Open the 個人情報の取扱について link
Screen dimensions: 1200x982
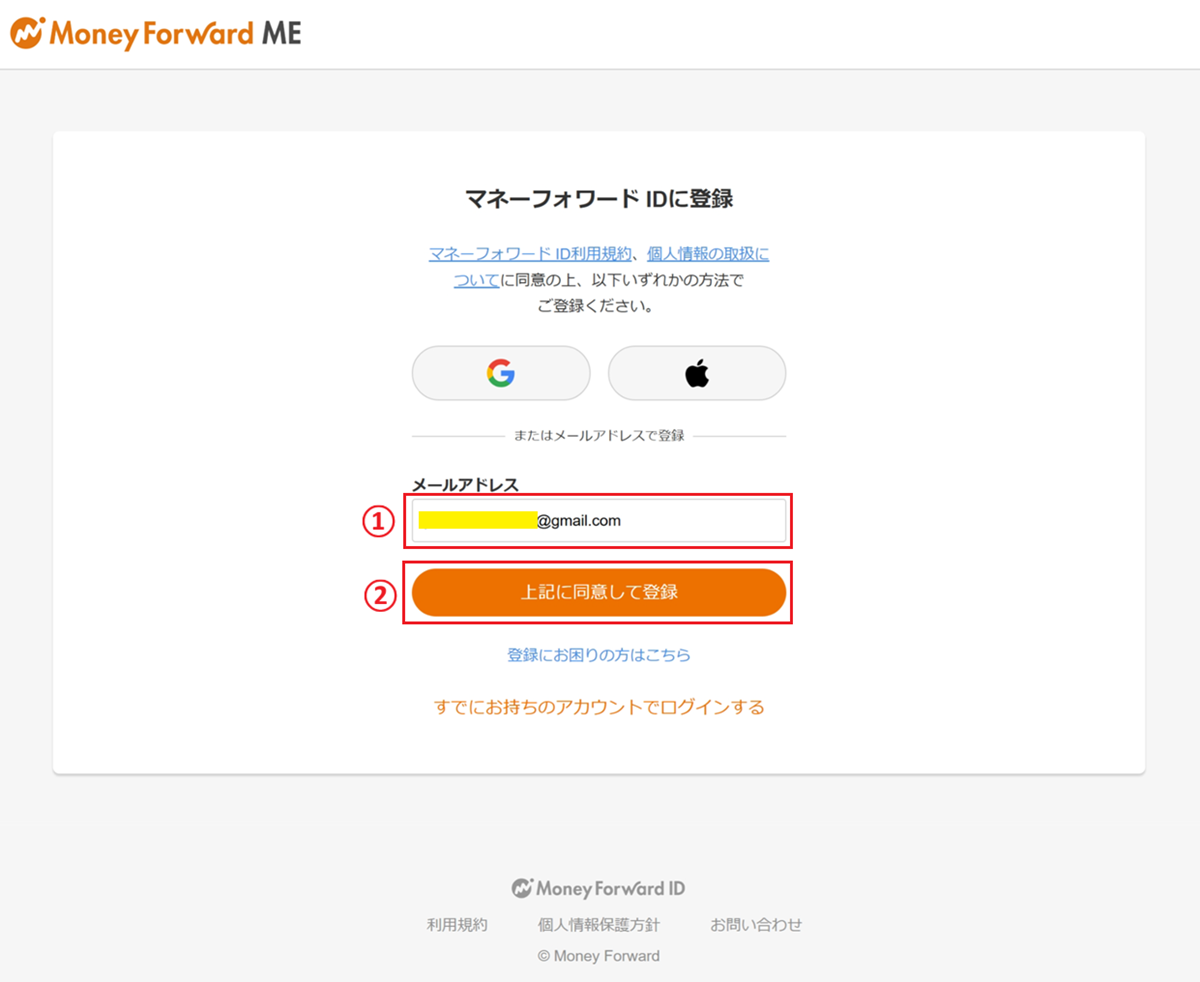pos(708,254)
